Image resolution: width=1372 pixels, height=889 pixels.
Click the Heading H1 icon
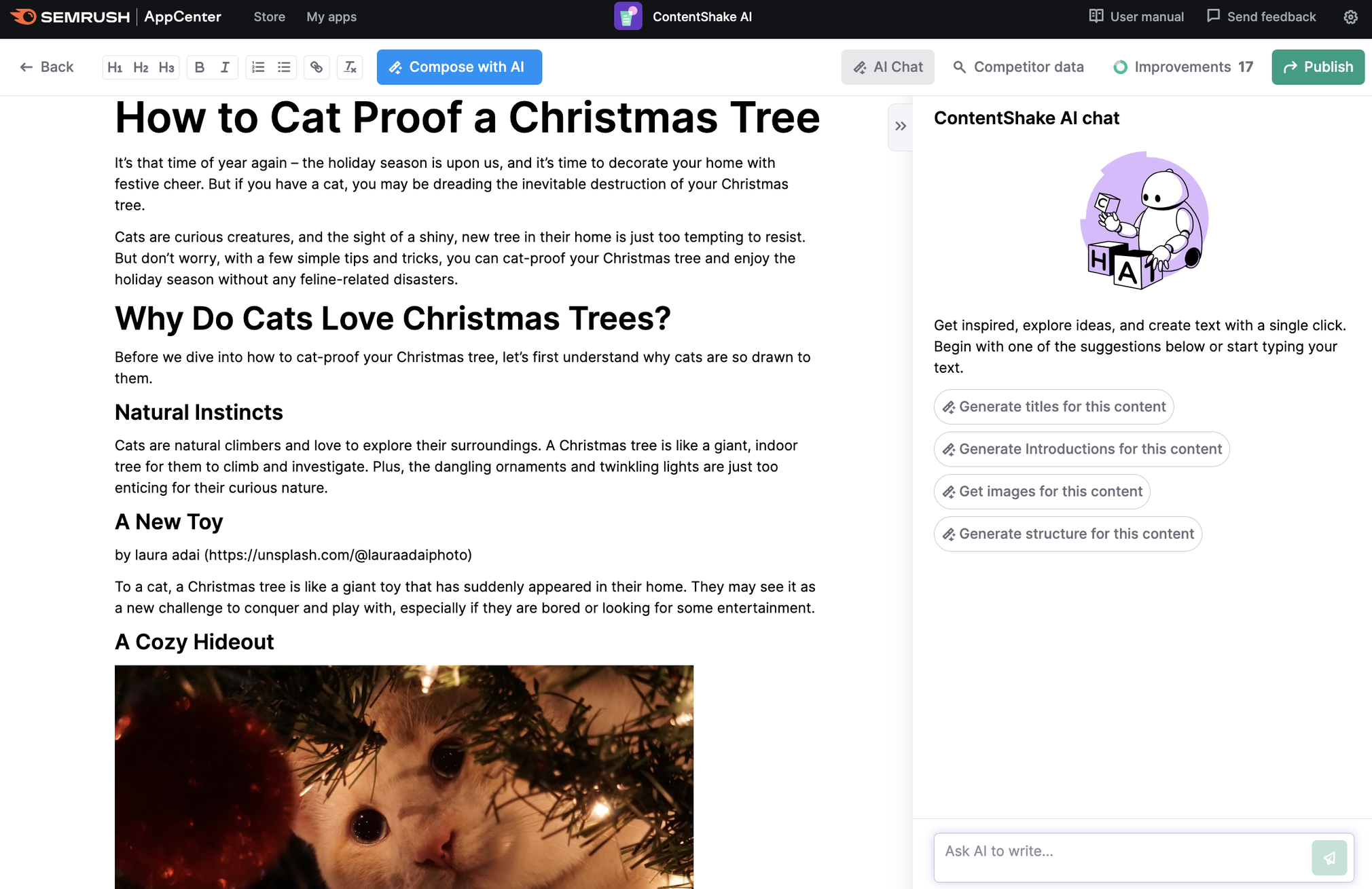coord(115,67)
